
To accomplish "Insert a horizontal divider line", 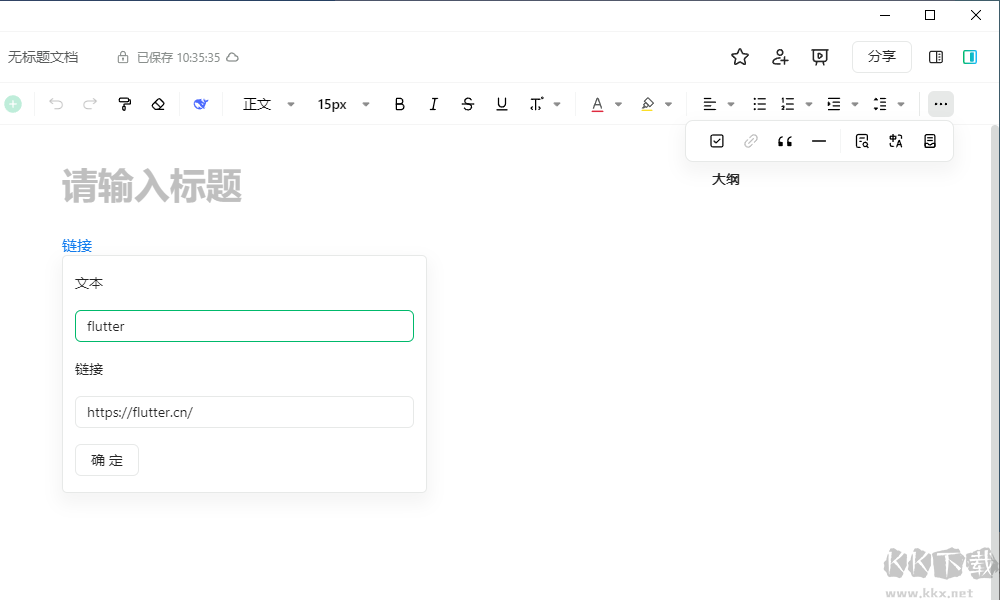I will pos(819,141).
